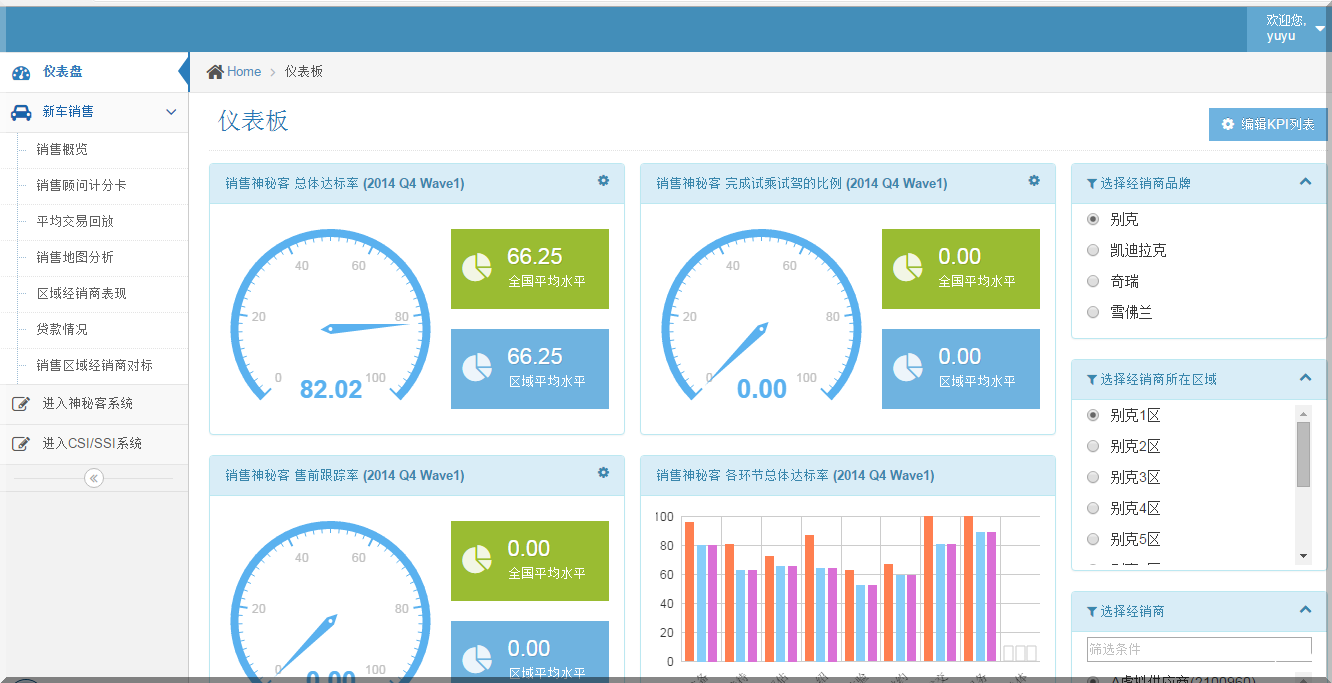
Task: Click the edit icon beside 进入神秘客系统
Action: click(20, 404)
